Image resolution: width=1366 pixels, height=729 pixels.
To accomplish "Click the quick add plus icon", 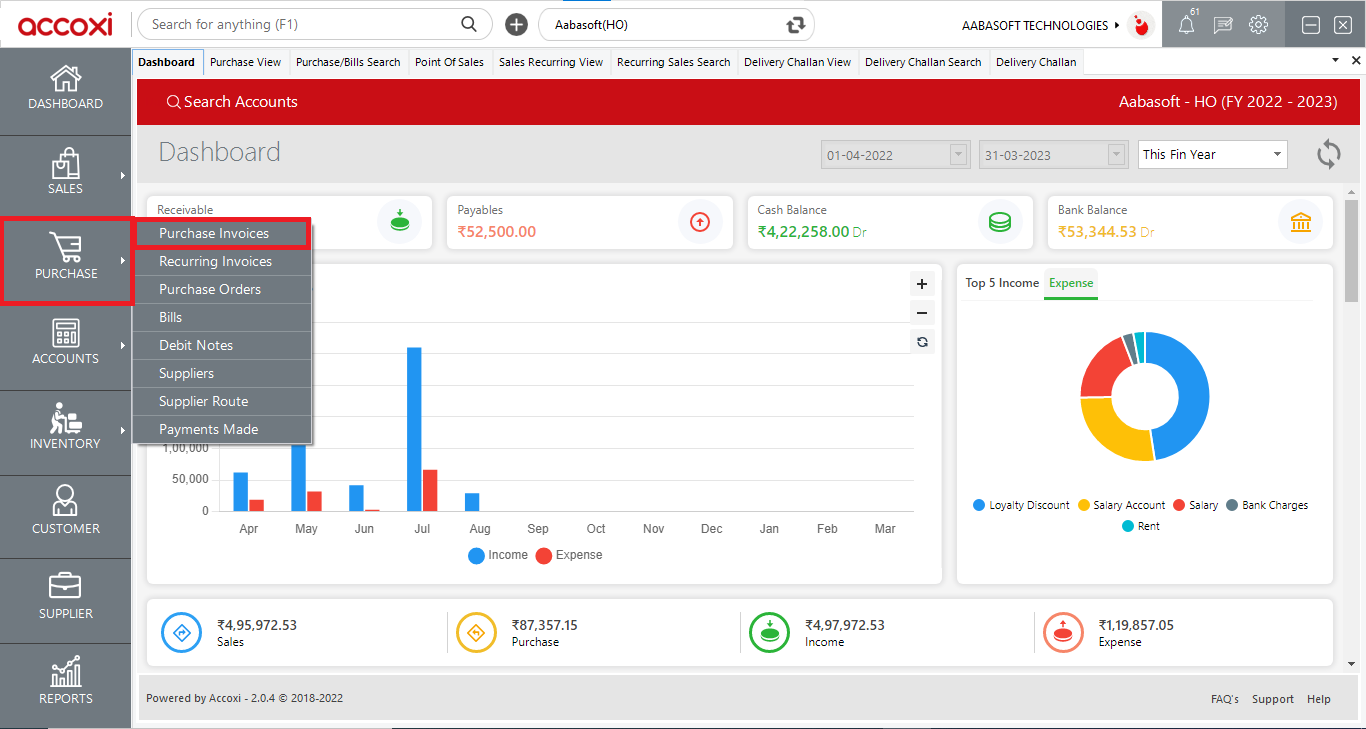I will click(516, 25).
